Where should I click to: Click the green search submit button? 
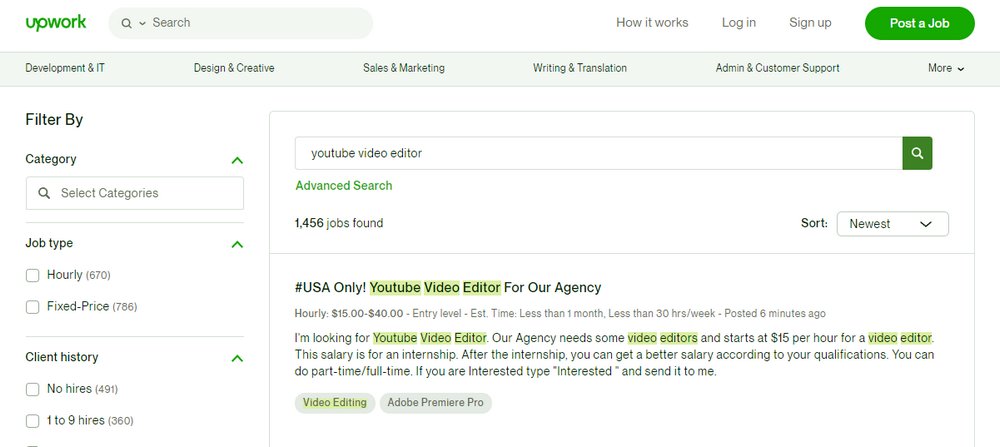(917, 153)
